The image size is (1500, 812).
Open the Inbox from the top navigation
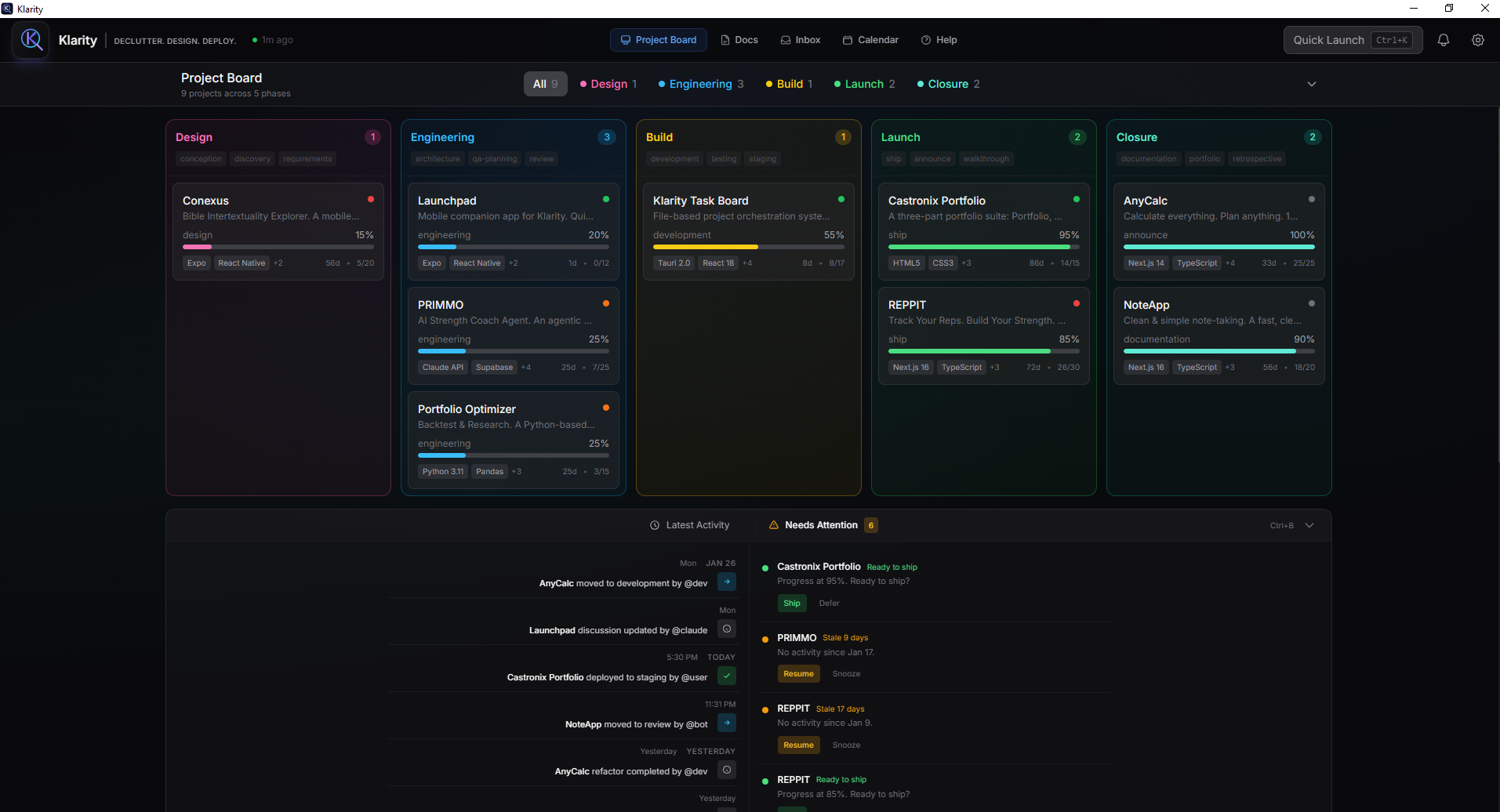[800, 40]
